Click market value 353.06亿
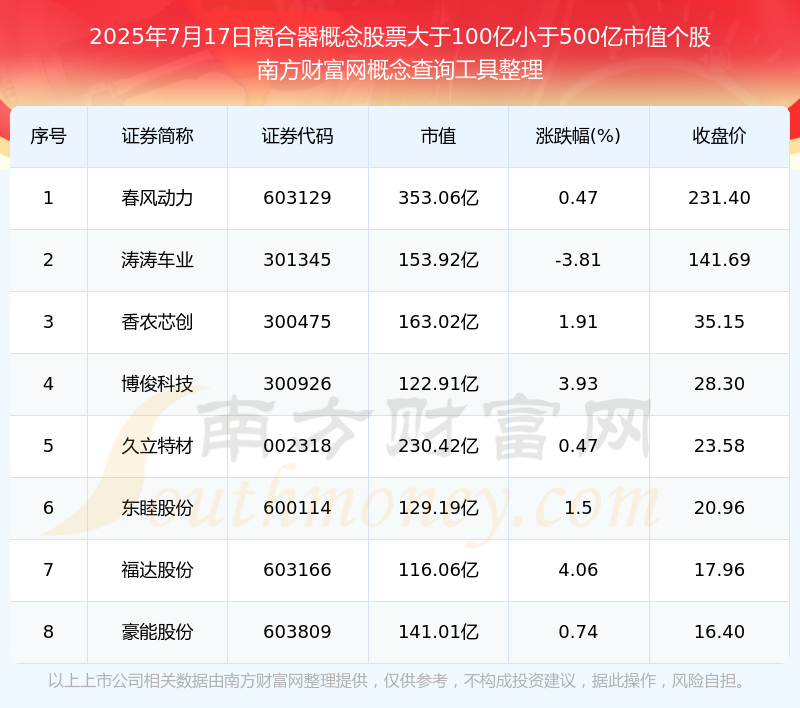The height and width of the screenshot is (708, 800). pos(438,198)
